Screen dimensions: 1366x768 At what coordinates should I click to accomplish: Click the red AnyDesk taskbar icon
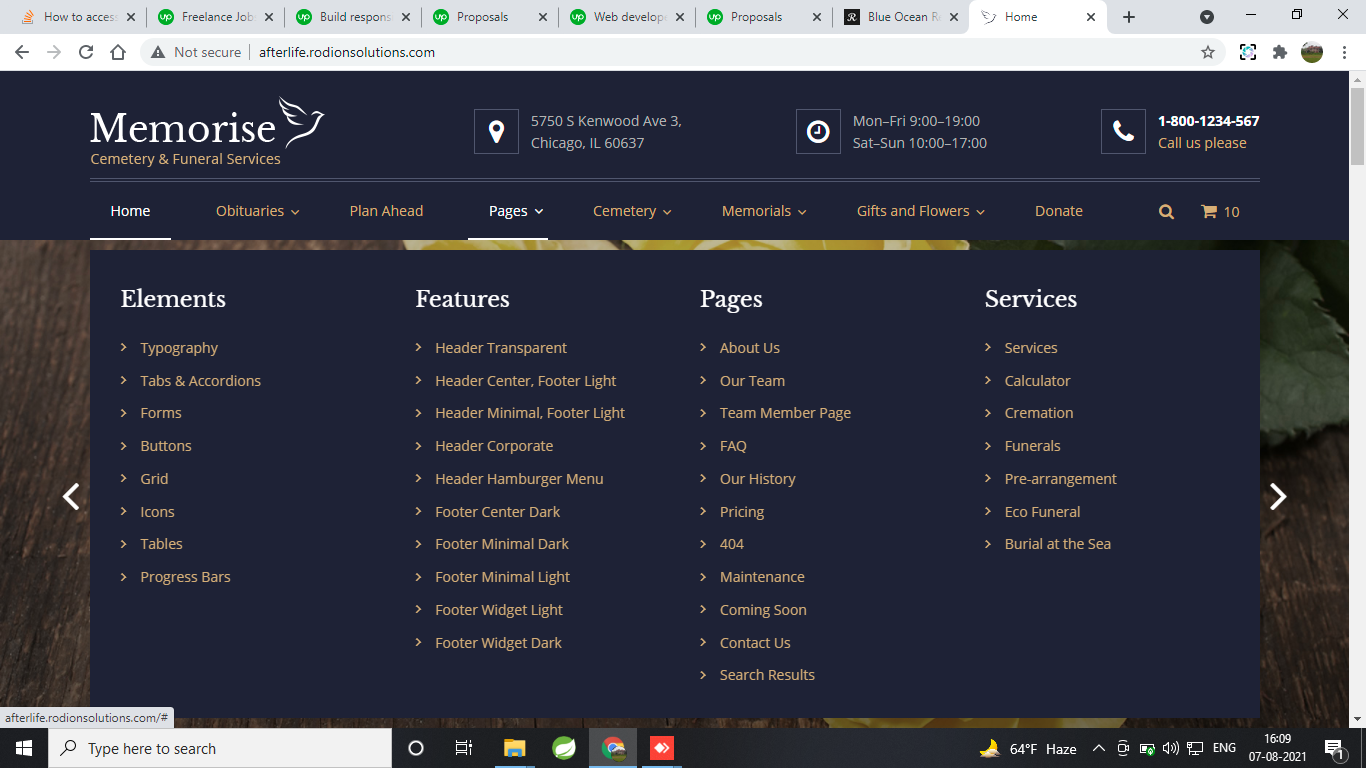point(661,748)
